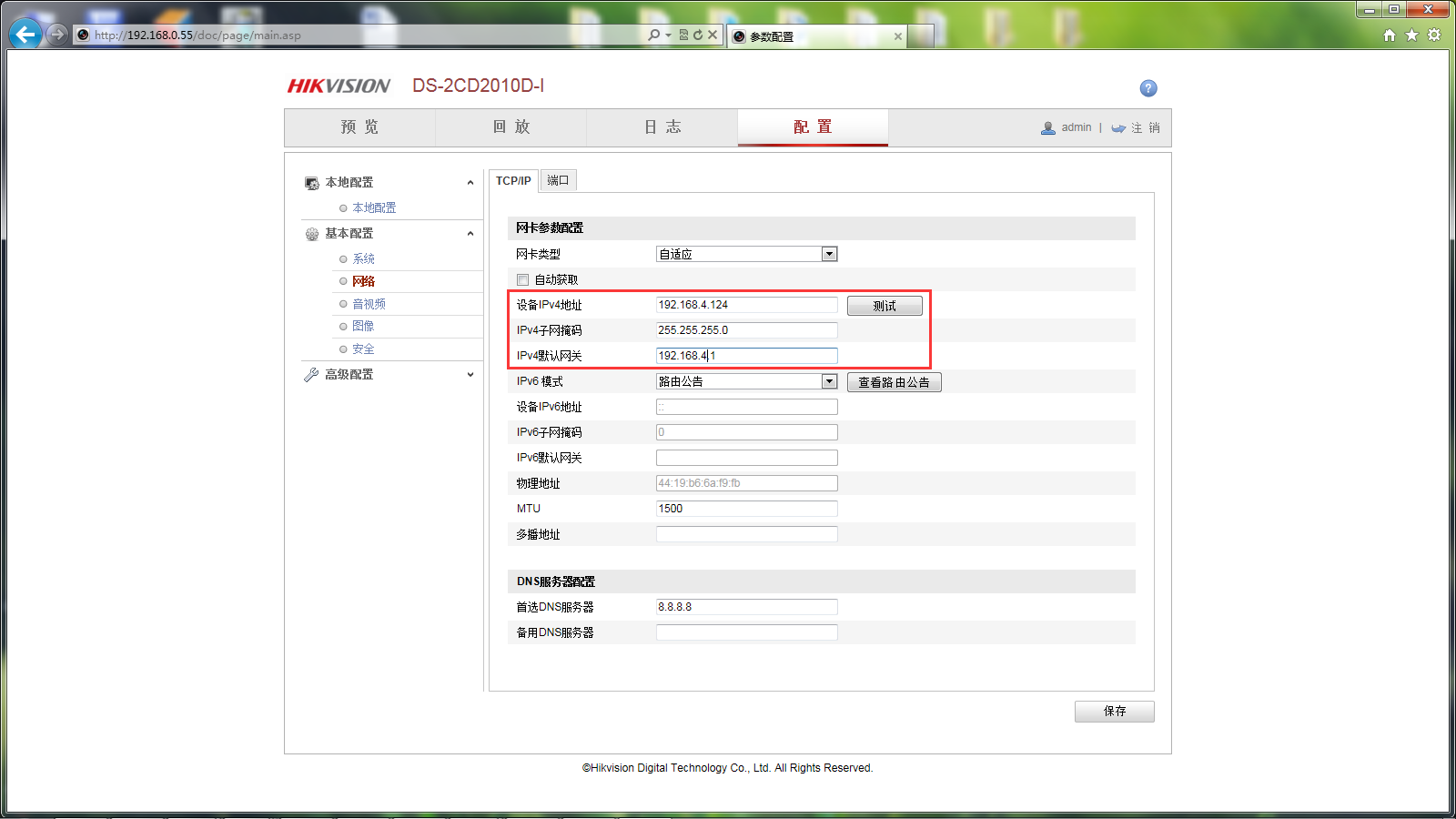Enable the 自动获取 checkbox

522,279
